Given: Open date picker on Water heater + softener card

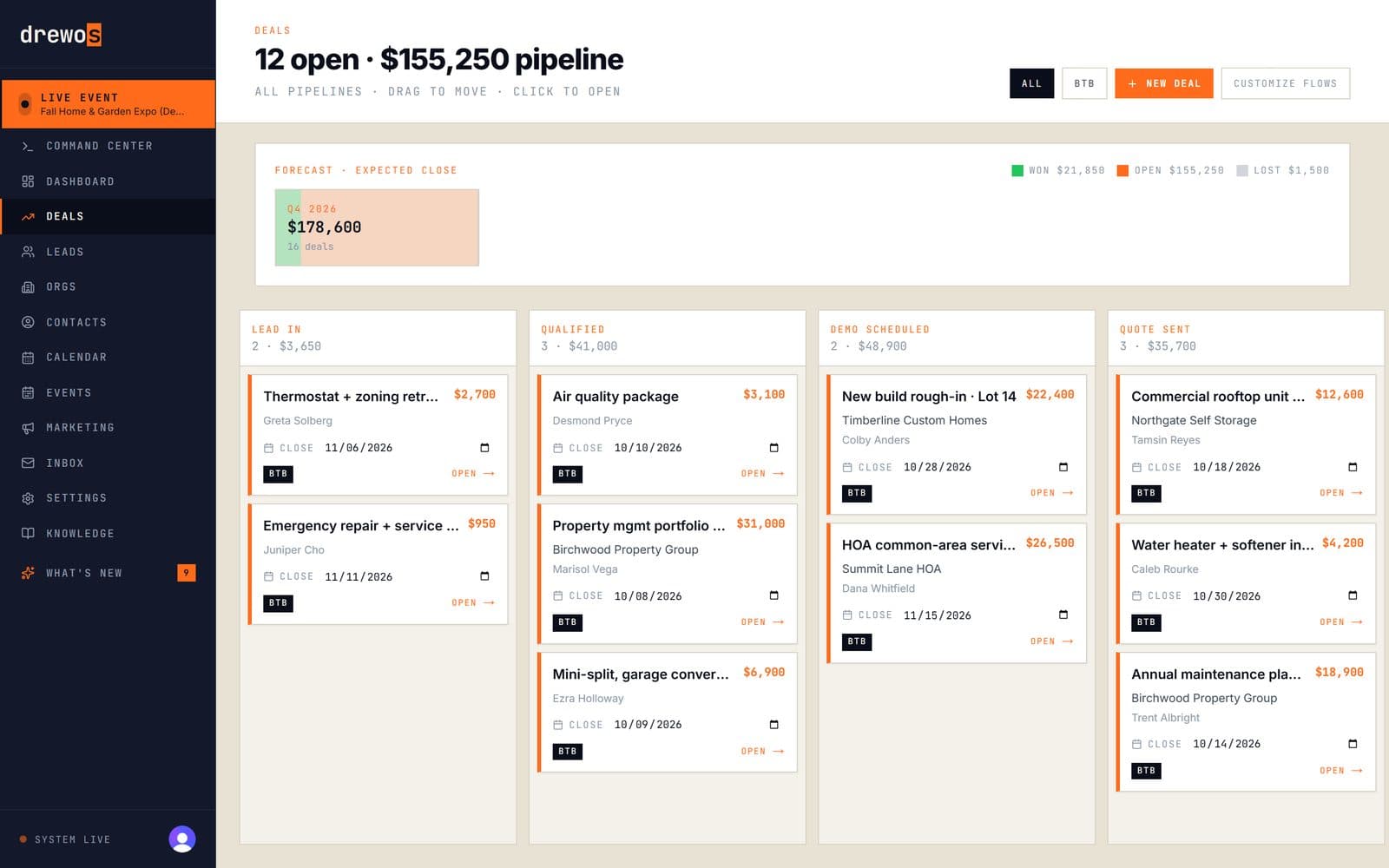Looking at the screenshot, I should tap(1353, 595).
